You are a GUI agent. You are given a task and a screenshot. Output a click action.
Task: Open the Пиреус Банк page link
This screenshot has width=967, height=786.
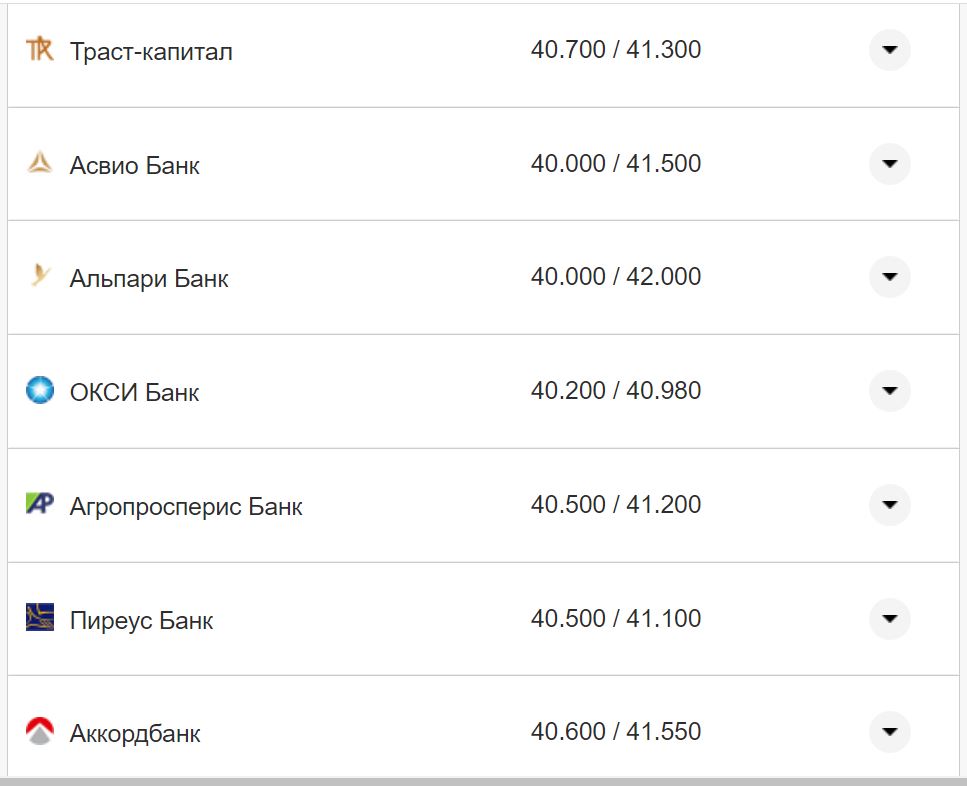pos(140,620)
